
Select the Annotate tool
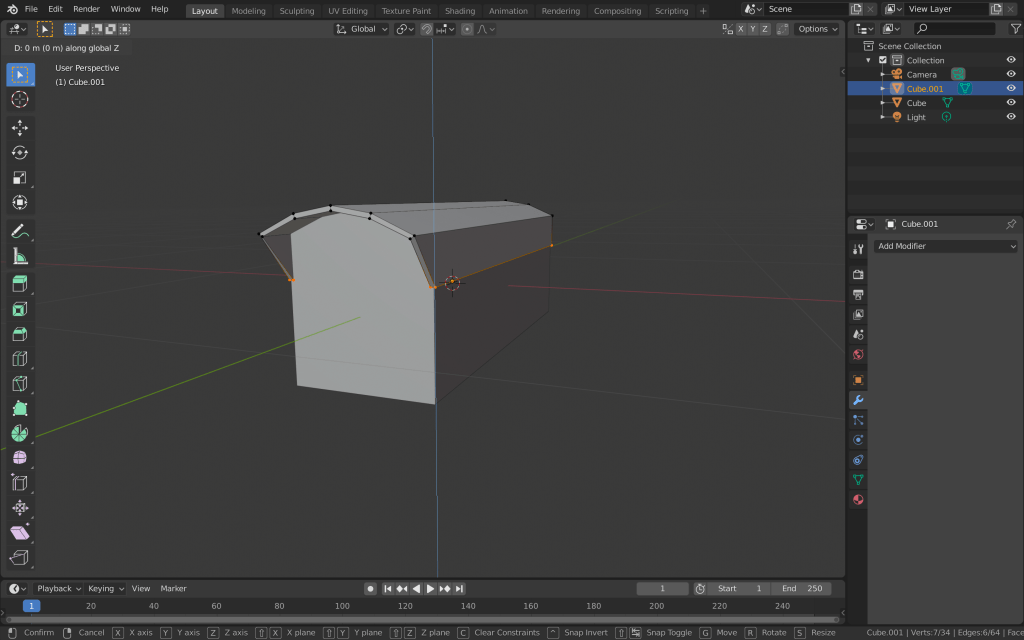pyautogui.click(x=20, y=232)
